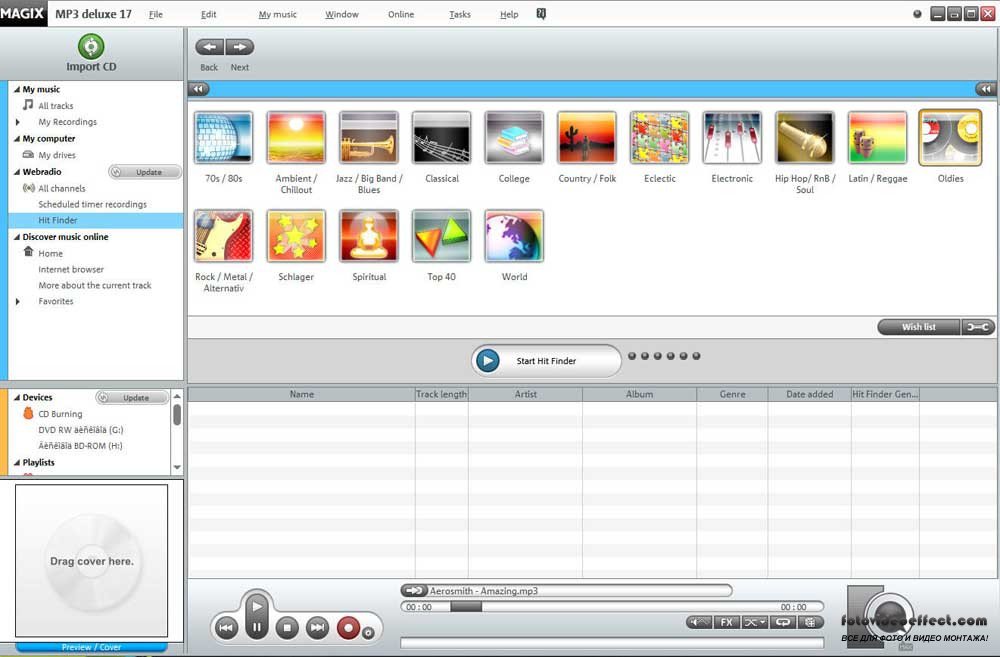Image resolution: width=1000 pixels, height=657 pixels.
Task: Click the Start Hit Finder button
Action: point(546,361)
